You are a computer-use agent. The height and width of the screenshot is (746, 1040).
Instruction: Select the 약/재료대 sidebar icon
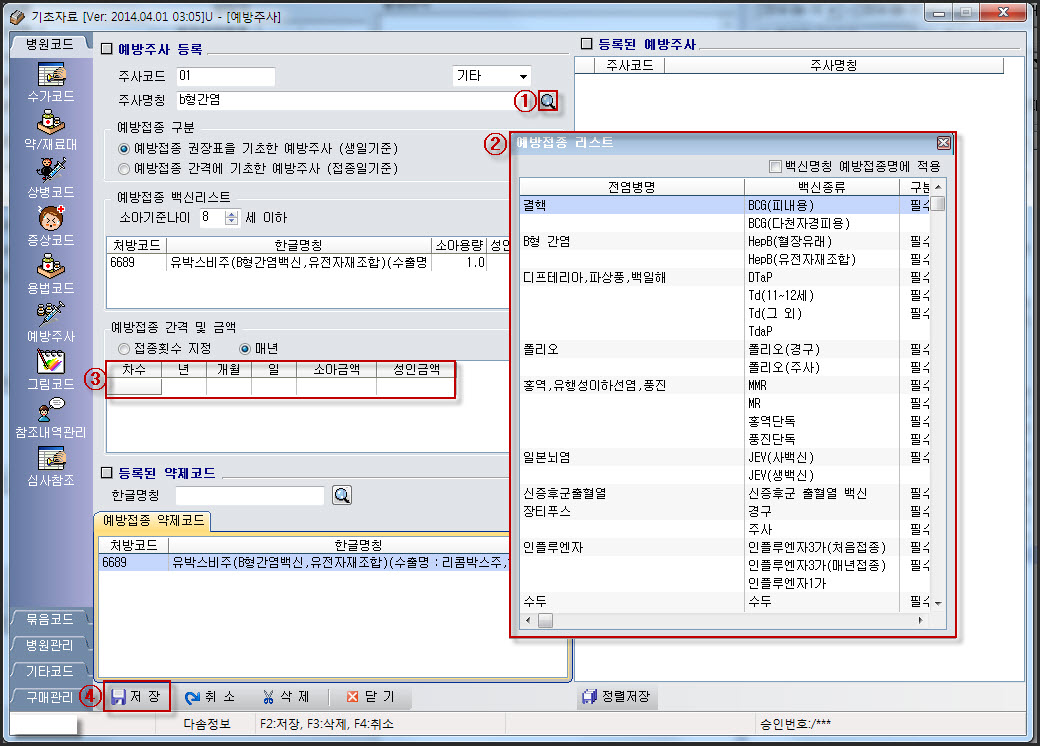tap(50, 125)
